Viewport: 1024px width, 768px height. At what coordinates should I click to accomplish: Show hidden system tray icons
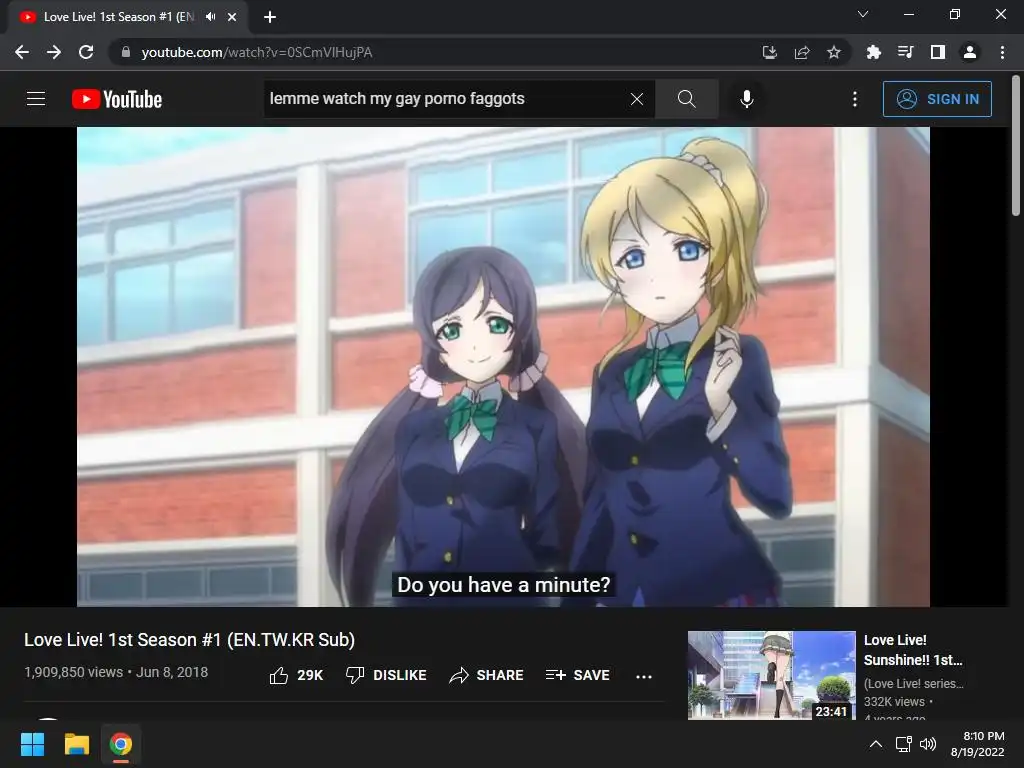[x=876, y=744]
